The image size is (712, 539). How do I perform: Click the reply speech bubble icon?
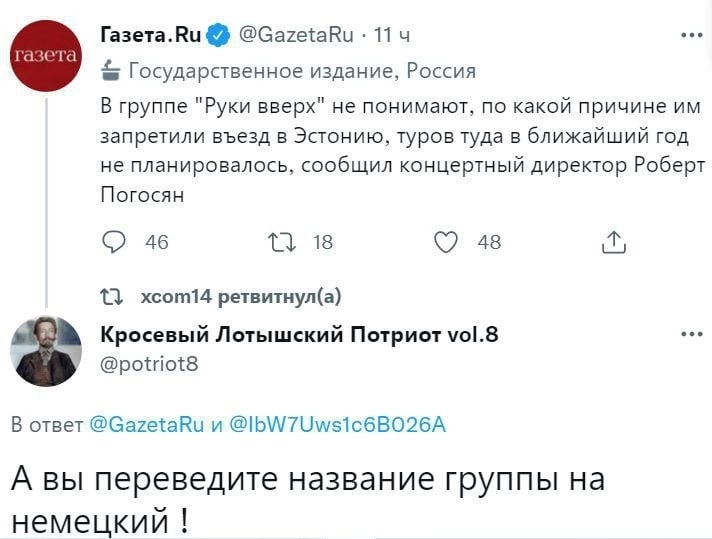pos(116,241)
